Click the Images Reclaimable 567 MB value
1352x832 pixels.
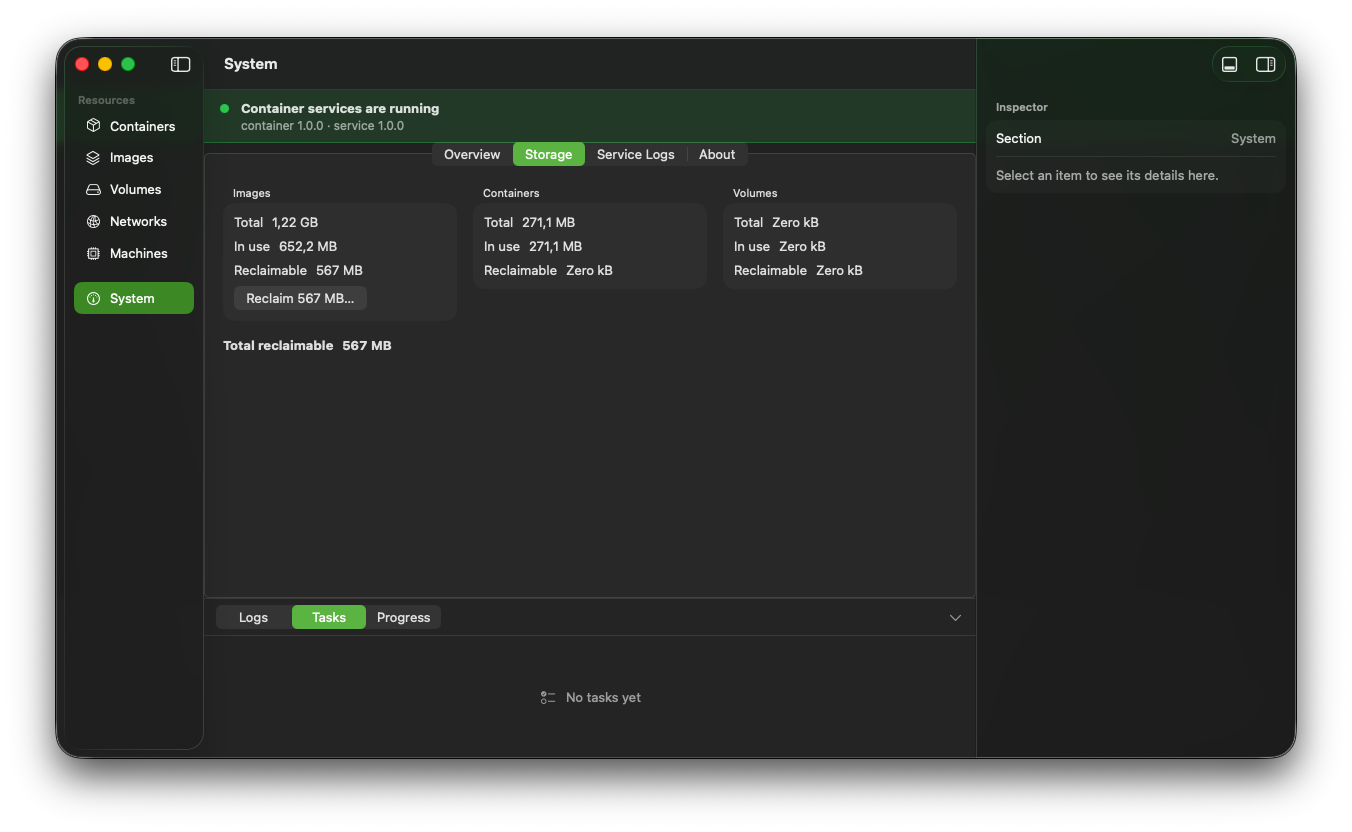339,270
